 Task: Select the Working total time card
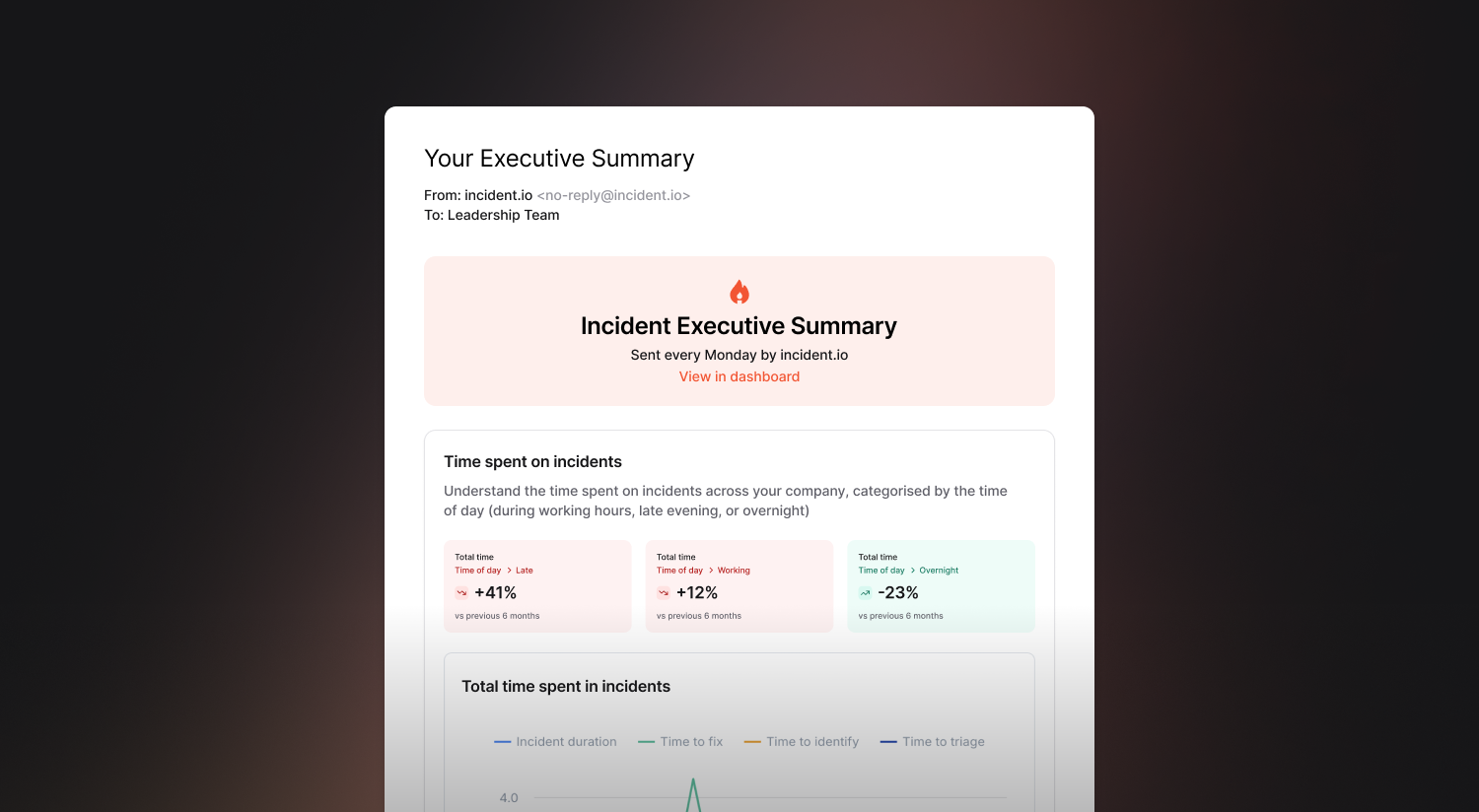pos(739,586)
